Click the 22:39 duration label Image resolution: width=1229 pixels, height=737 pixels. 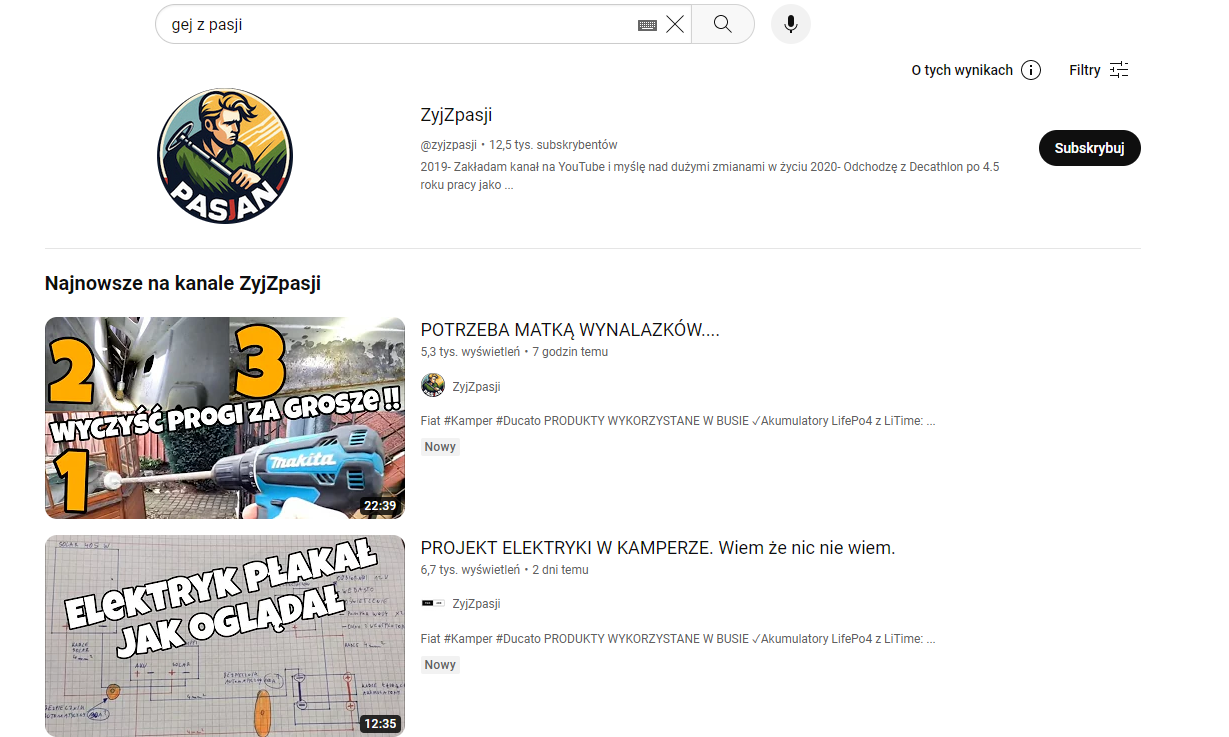pos(380,506)
